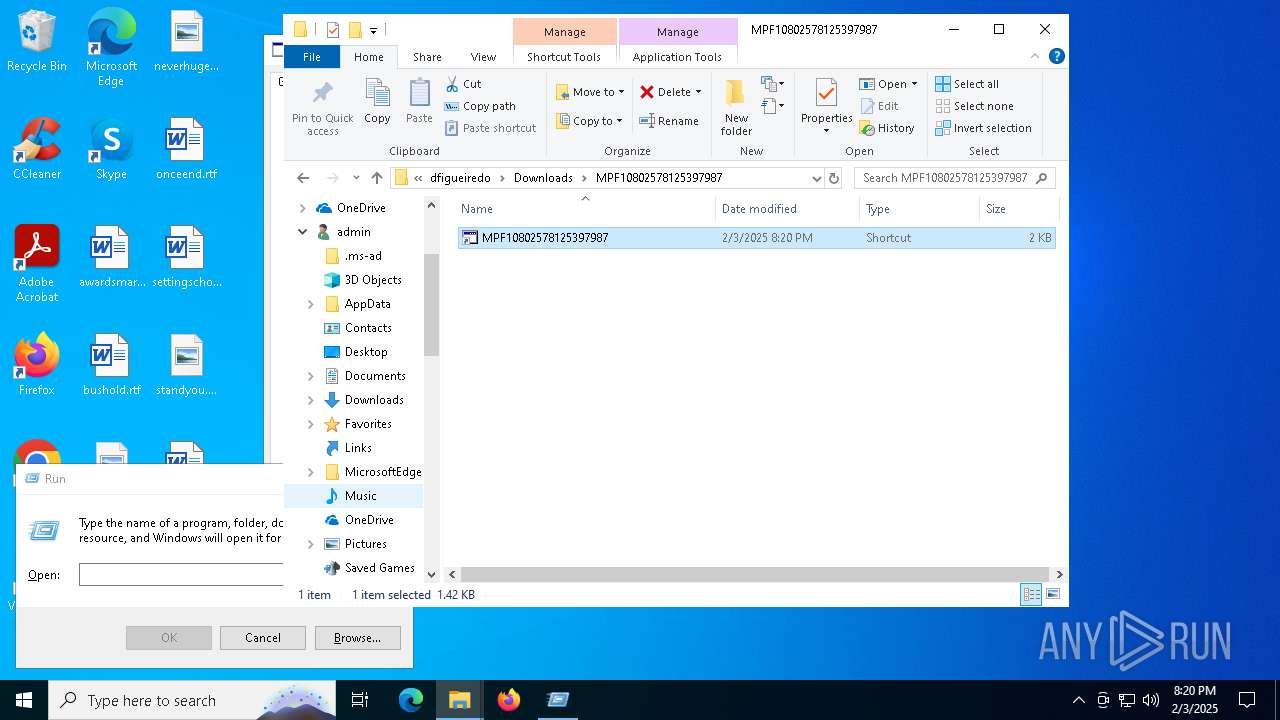Click Cancel in the Run dialog
1280x720 pixels.
point(263,638)
